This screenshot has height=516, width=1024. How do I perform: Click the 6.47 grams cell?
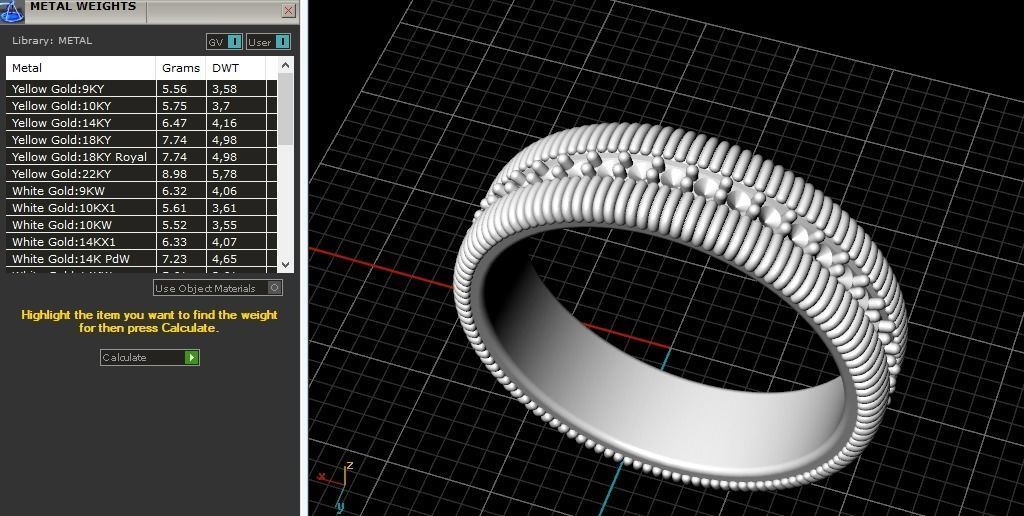[181, 123]
